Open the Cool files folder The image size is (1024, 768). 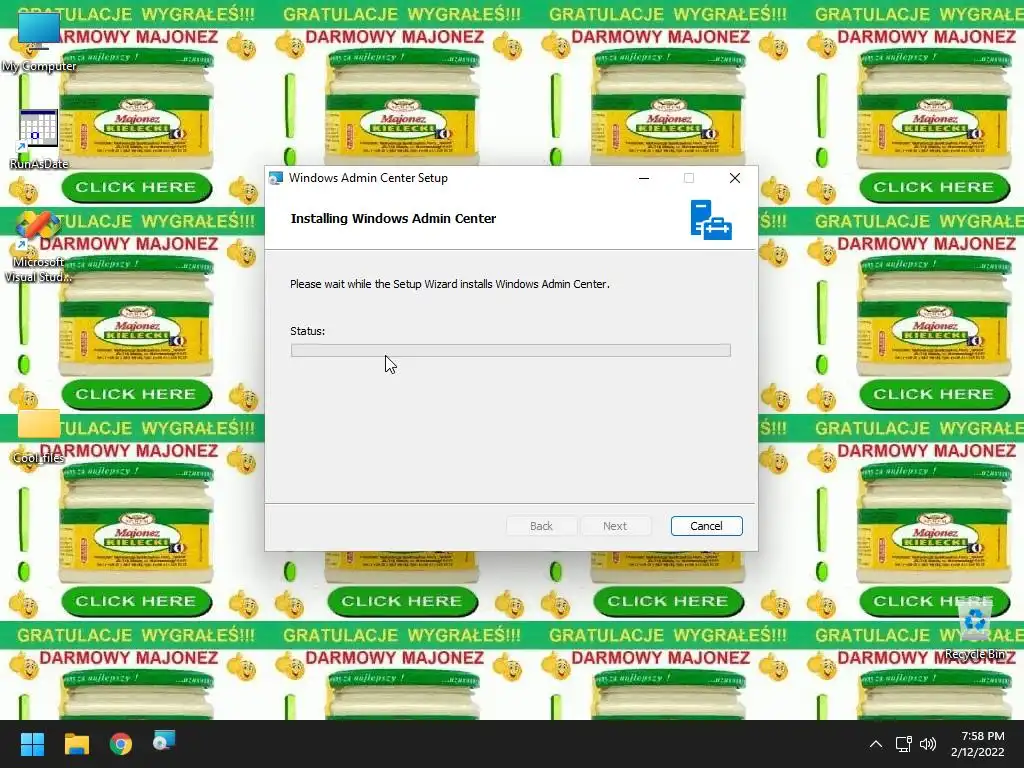point(39,436)
